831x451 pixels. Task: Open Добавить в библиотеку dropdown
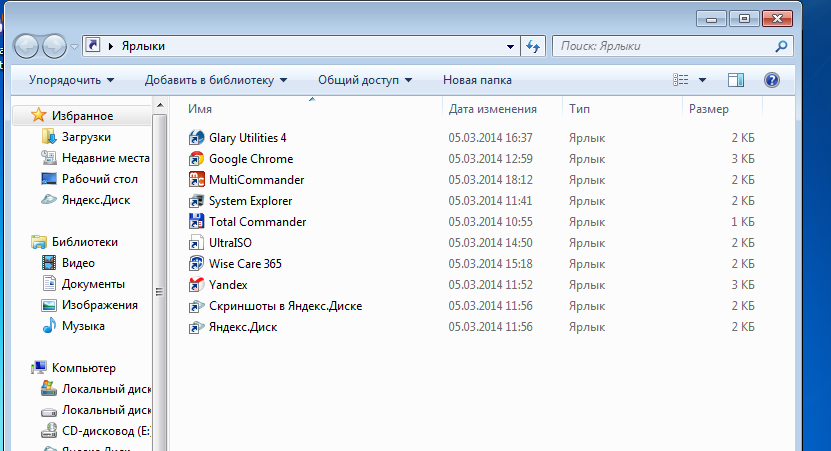point(216,80)
